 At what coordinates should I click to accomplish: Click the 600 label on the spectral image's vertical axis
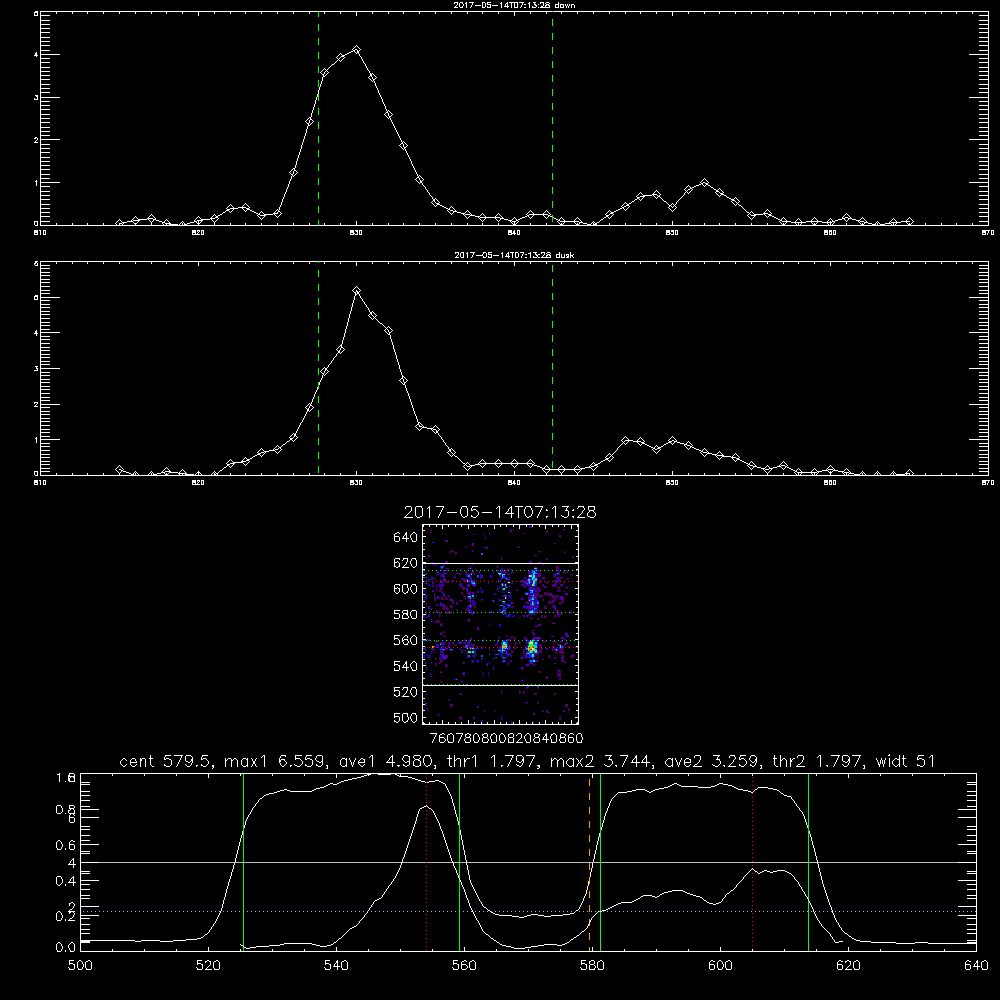coord(406,589)
